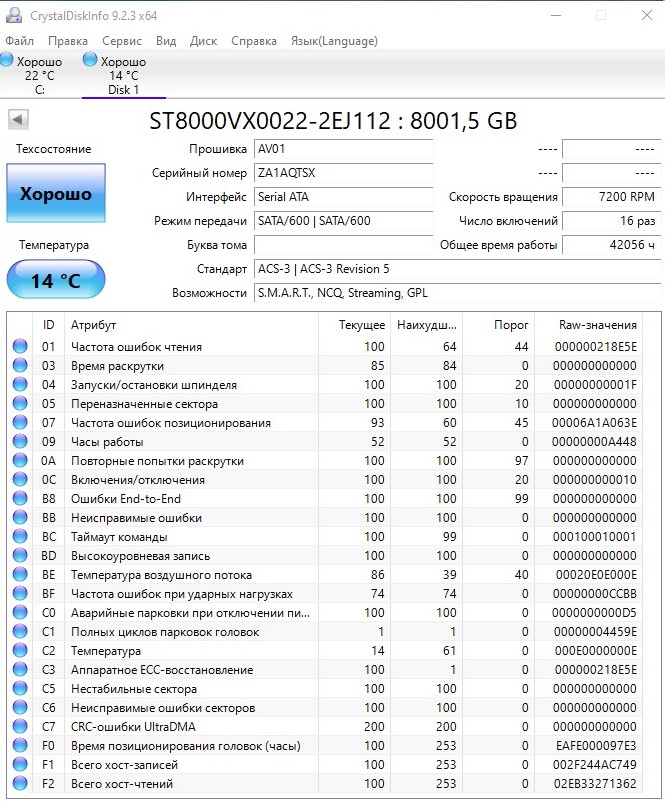Click status orb for attribute 01 read errors
The image size is (665, 801).
pyautogui.click(x=20, y=347)
